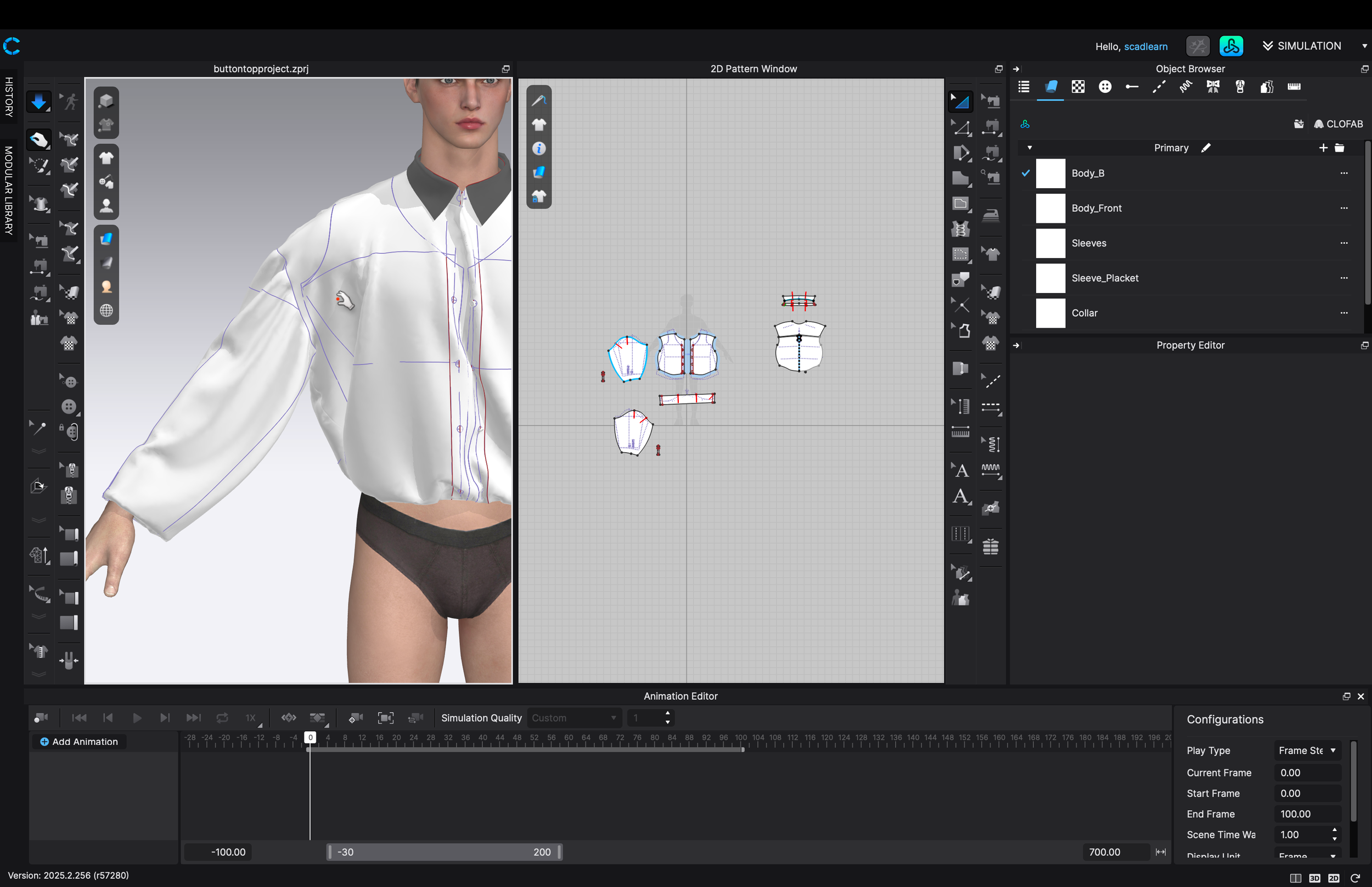This screenshot has width=1372, height=887.
Task: Toggle the 2D view button in status bar
Action: pyautogui.click(x=1334, y=878)
